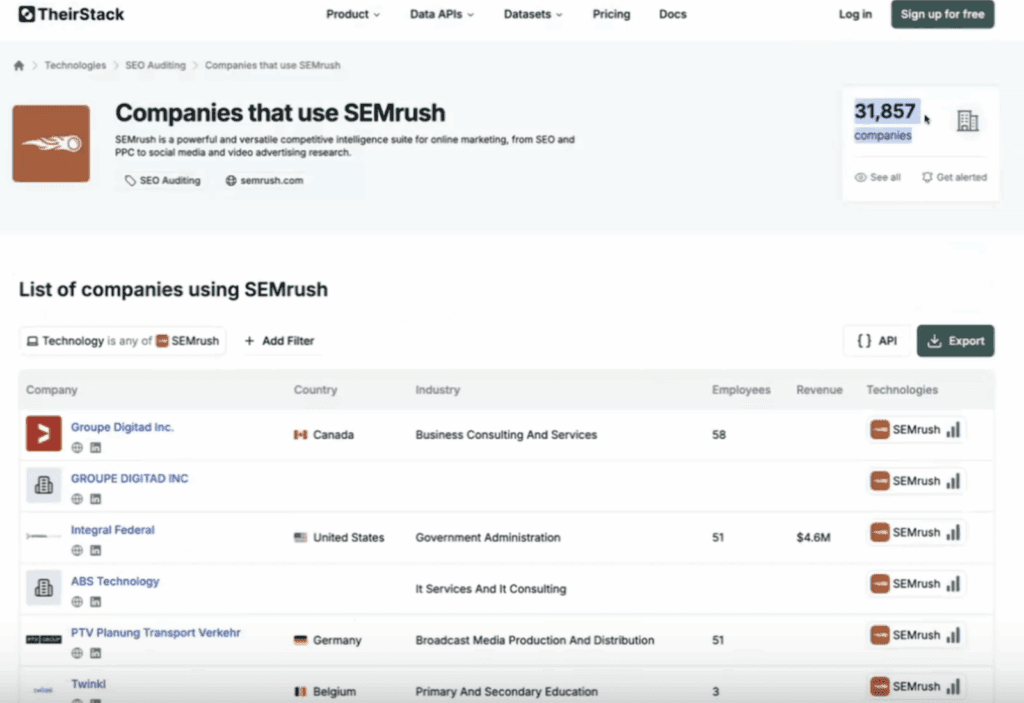Open the API button

point(876,341)
